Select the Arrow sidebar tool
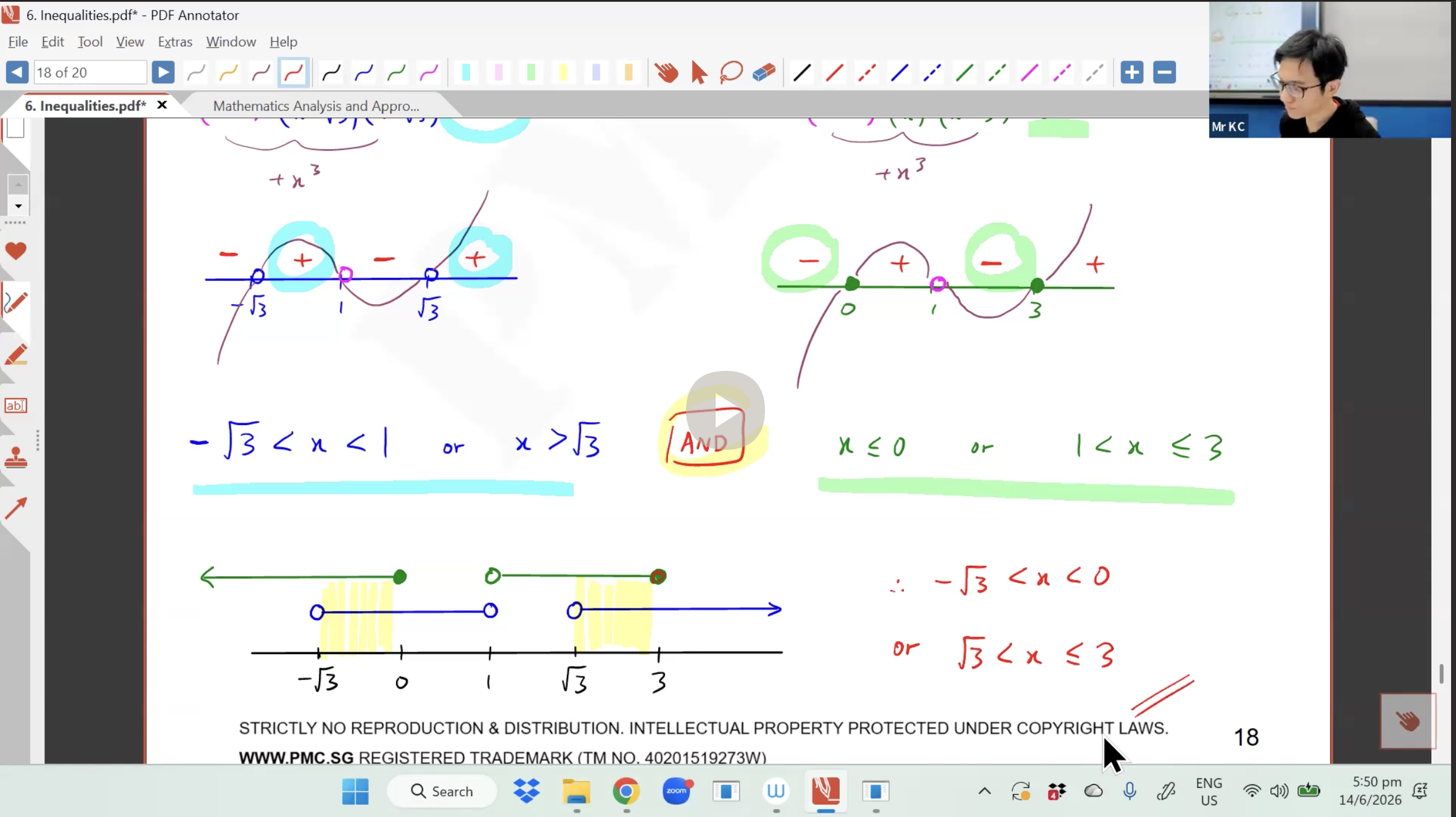This screenshot has width=1456, height=817. coord(16,508)
